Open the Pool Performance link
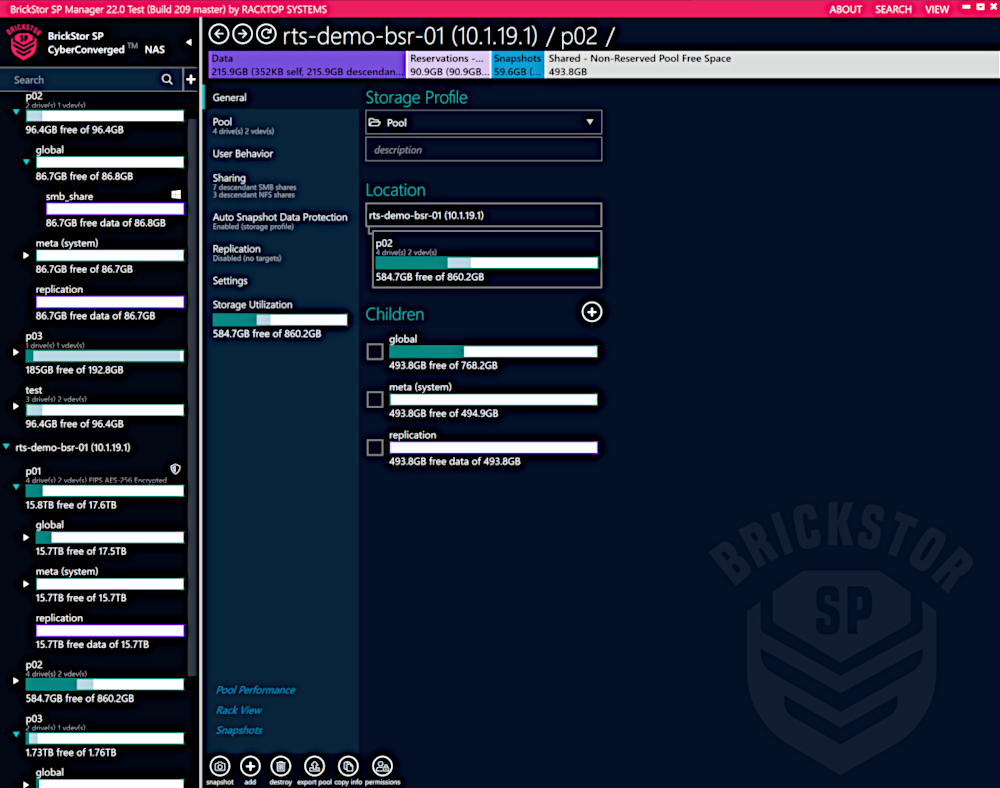1000x788 pixels. (x=255, y=689)
